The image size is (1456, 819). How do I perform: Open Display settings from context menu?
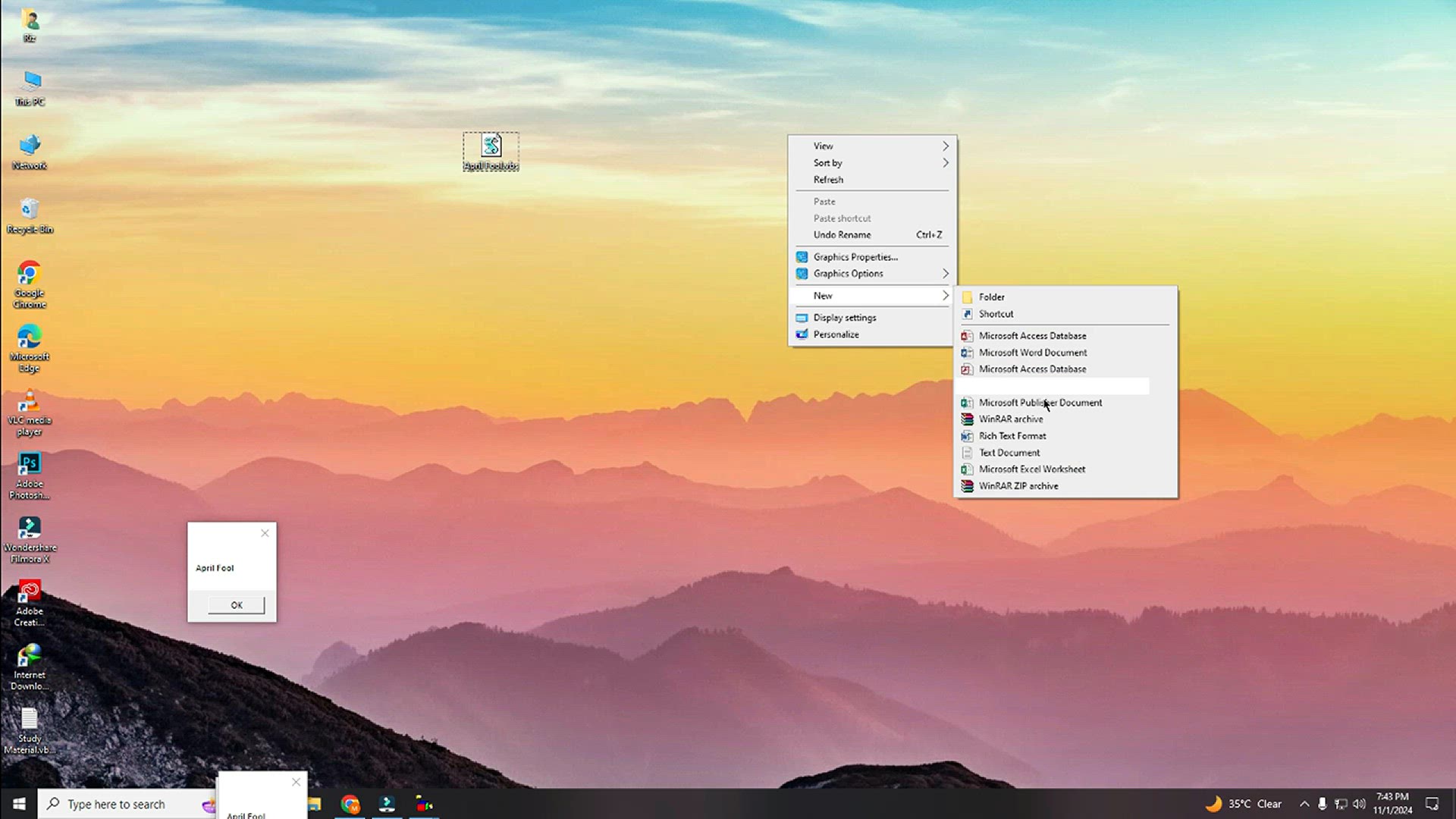click(872, 317)
